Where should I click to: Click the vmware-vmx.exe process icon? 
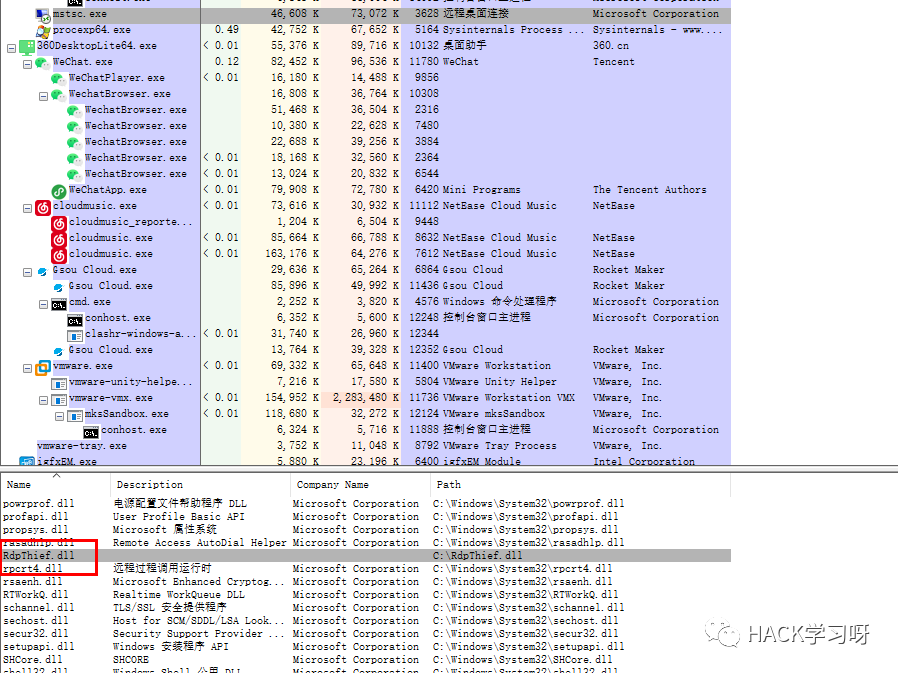(x=59, y=400)
